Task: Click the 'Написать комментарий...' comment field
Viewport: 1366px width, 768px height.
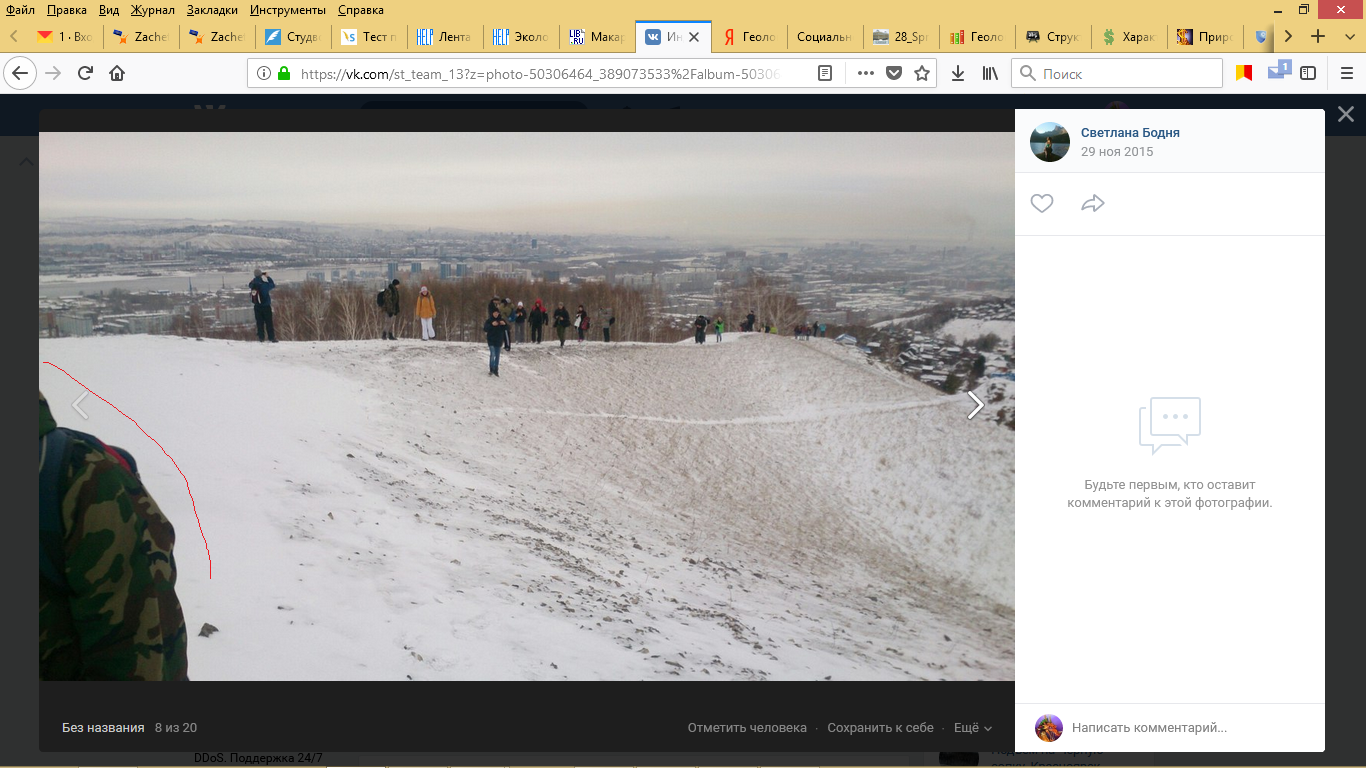Action: pos(1149,728)
